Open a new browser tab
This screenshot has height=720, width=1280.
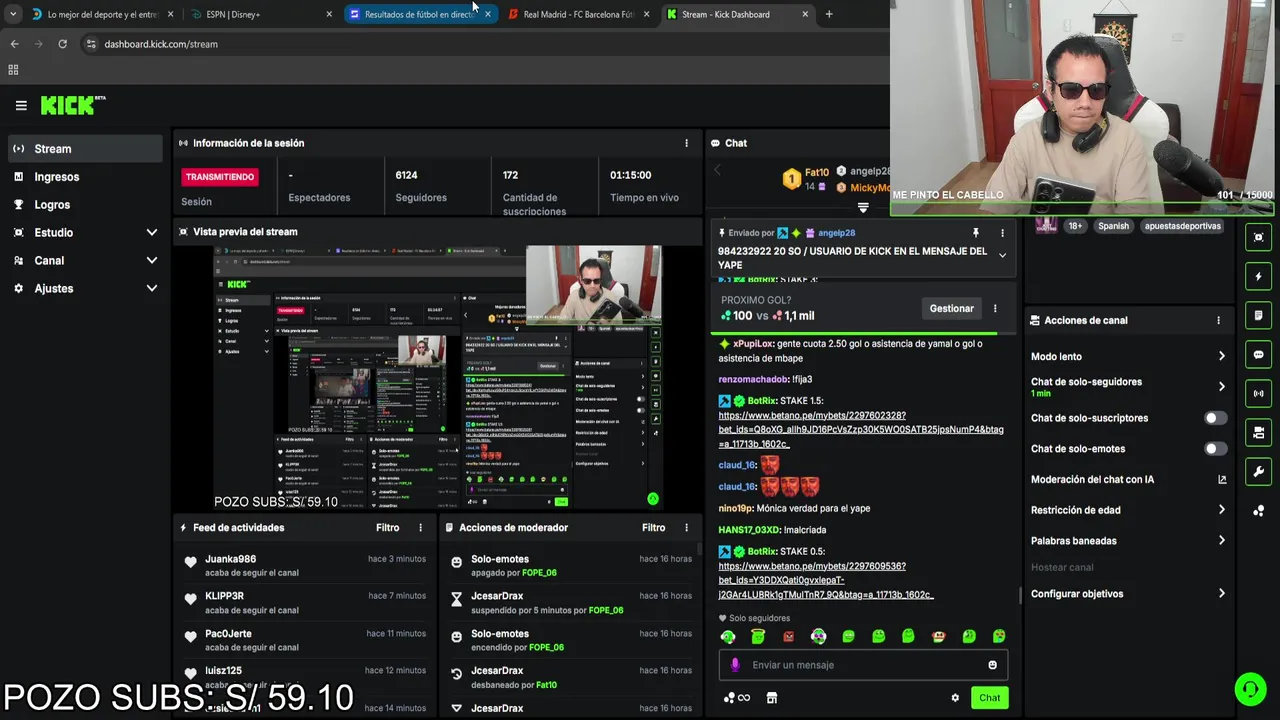click(x=828, y=14)
